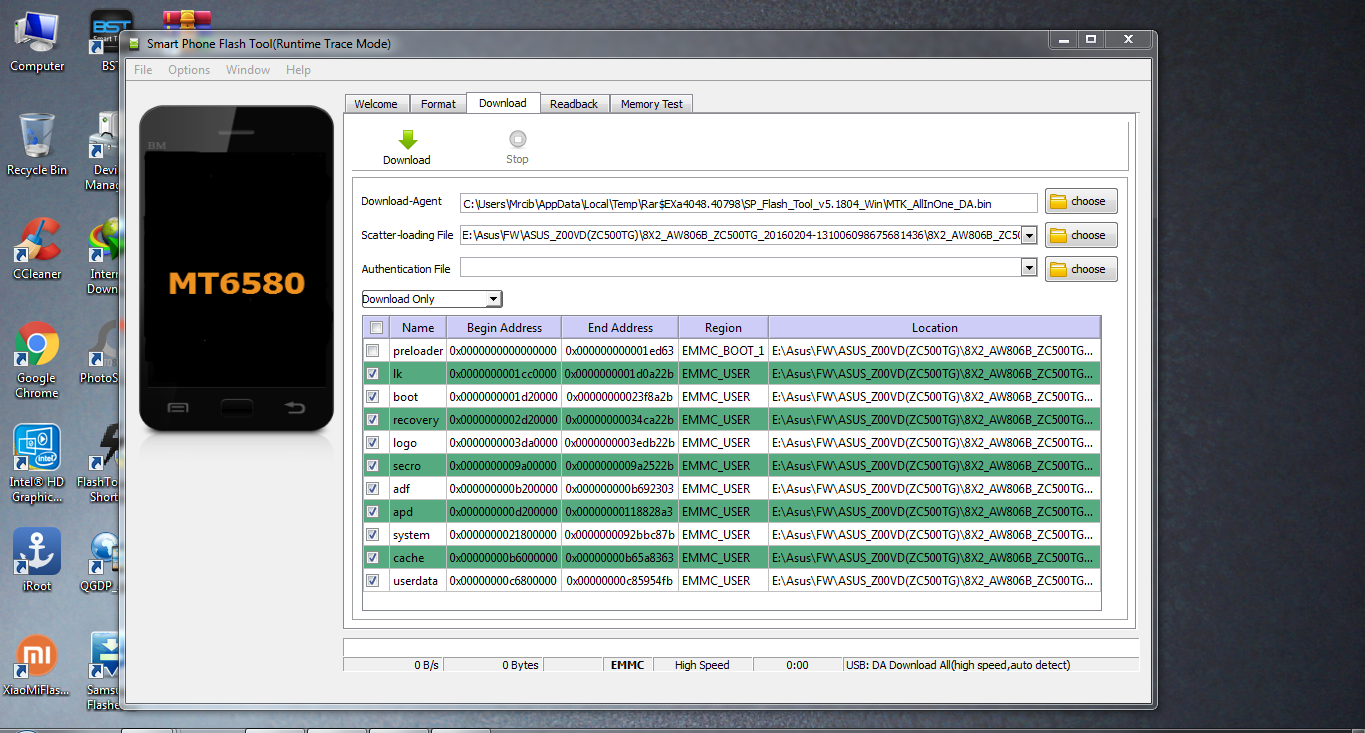
Task: Click the Name column header
Action: 418,328
